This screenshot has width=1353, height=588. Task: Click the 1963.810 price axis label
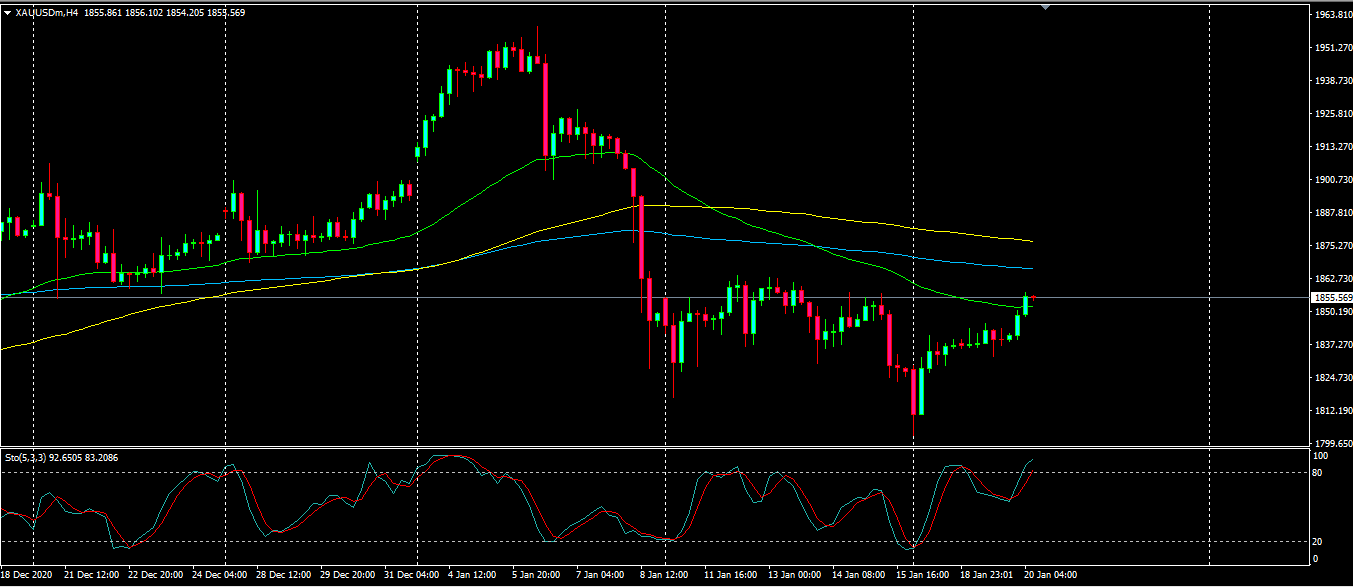1331,15
